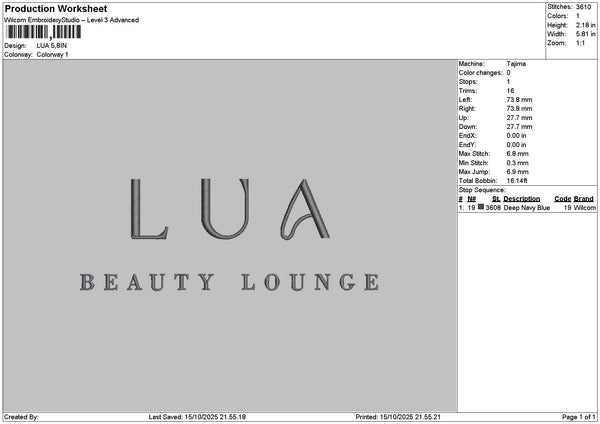Select the Colorway 1 value

tap(52, 55)
